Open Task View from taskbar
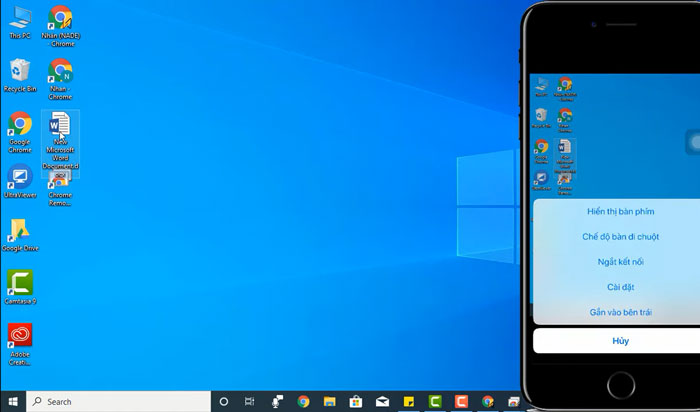The height and width of the screenshot is (412, 700). (250, 401)
